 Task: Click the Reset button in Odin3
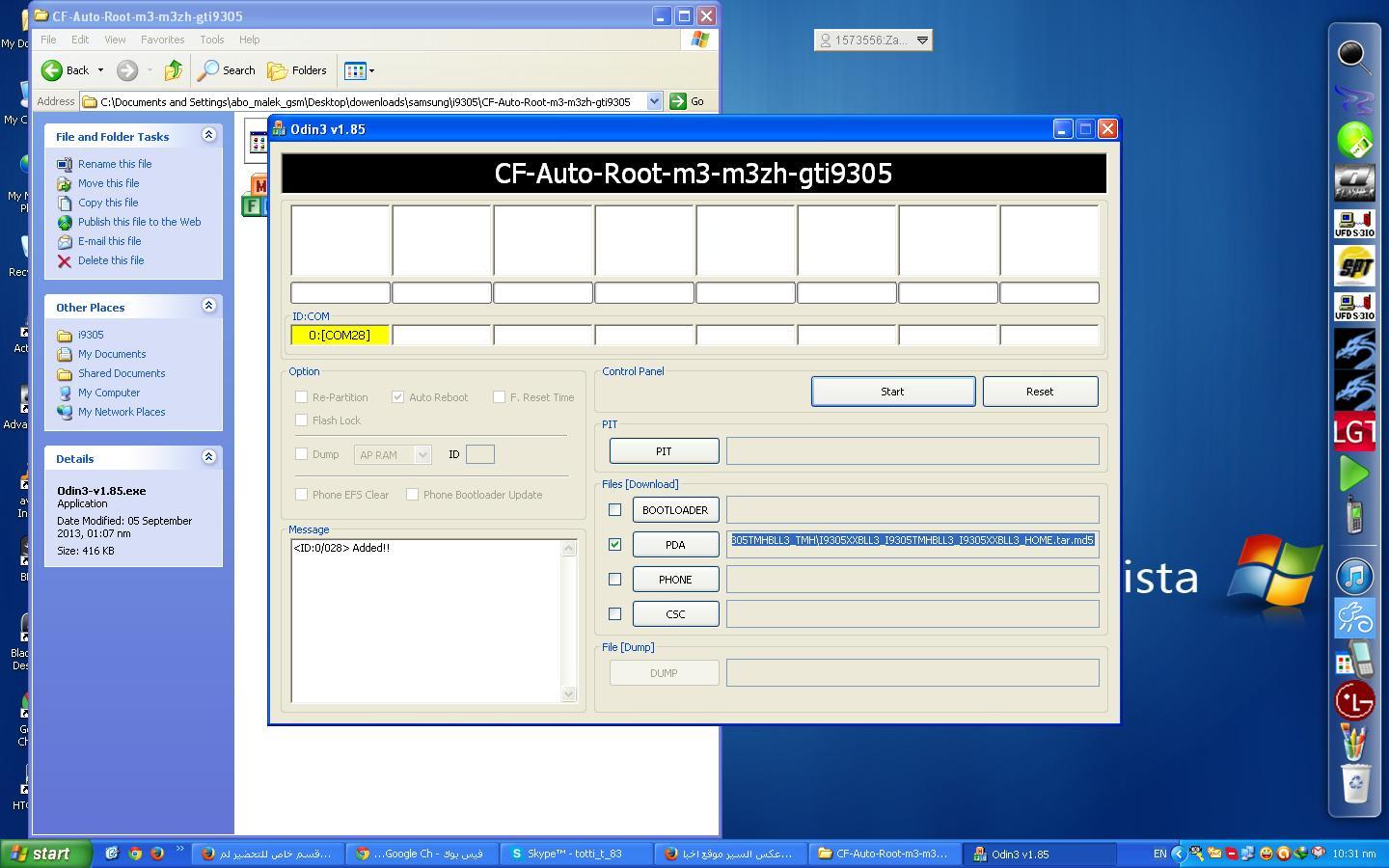[1040, 392]
